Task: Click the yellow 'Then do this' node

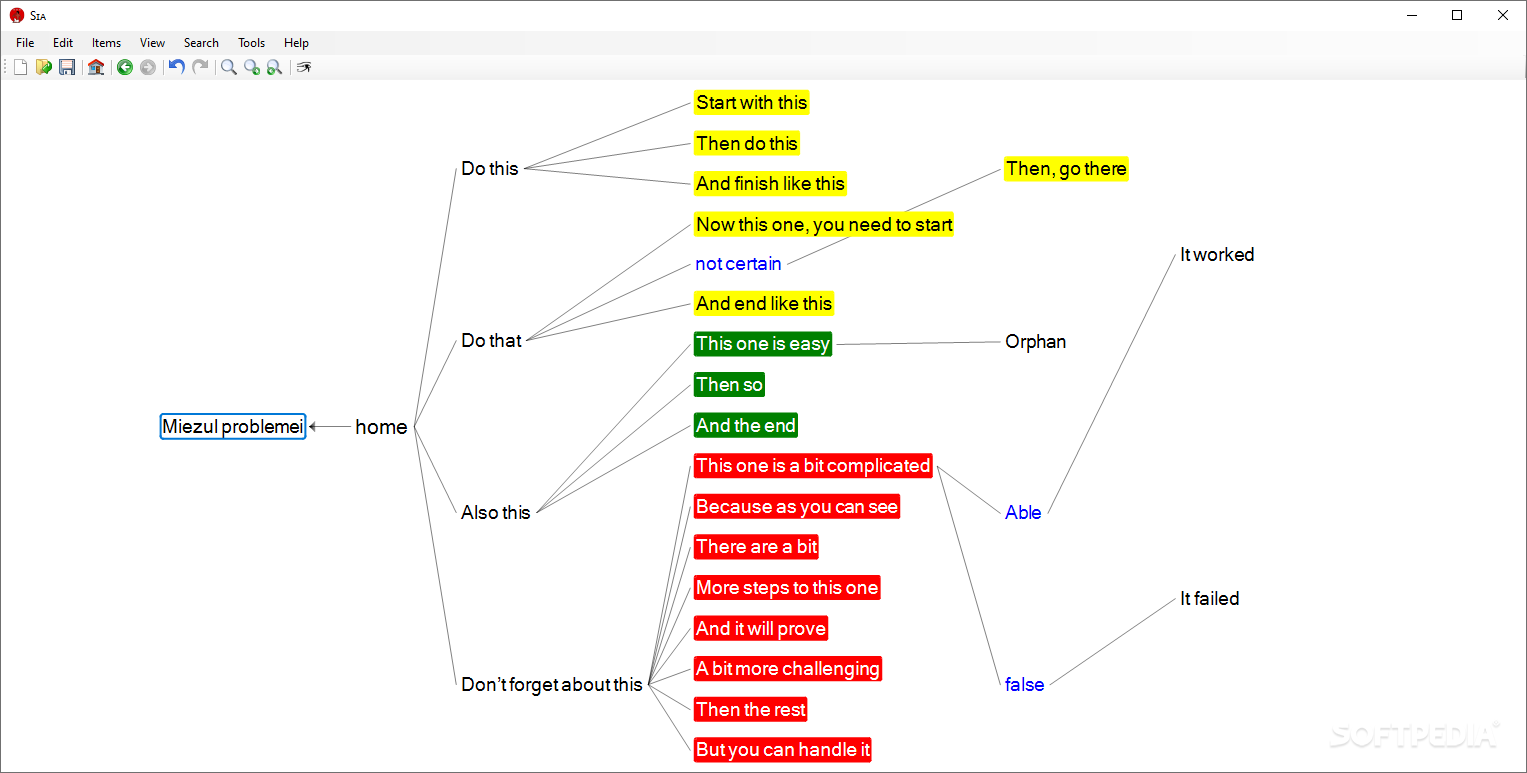Action: 747,144
